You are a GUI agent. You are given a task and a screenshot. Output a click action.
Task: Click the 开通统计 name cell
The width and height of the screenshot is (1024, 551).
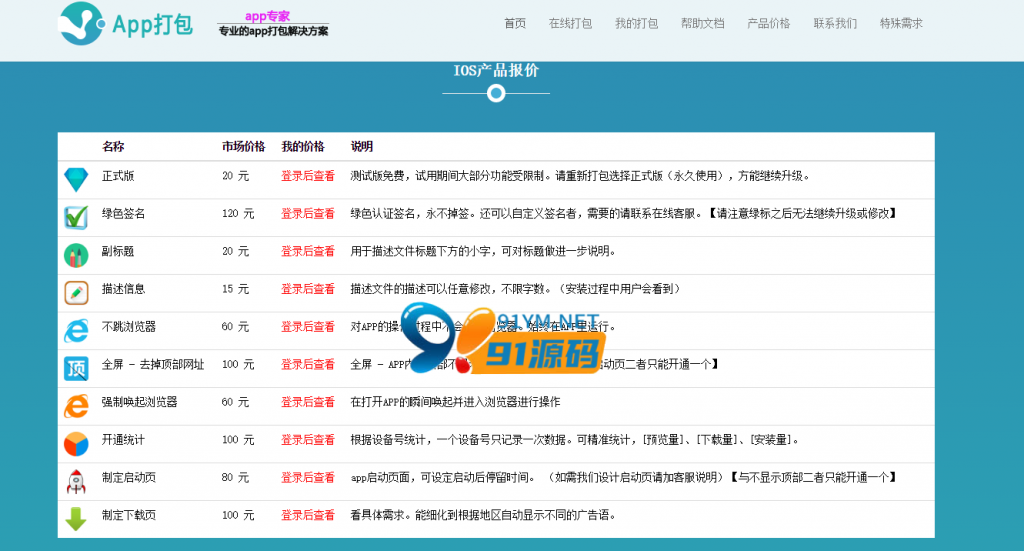tap(123, 440)
